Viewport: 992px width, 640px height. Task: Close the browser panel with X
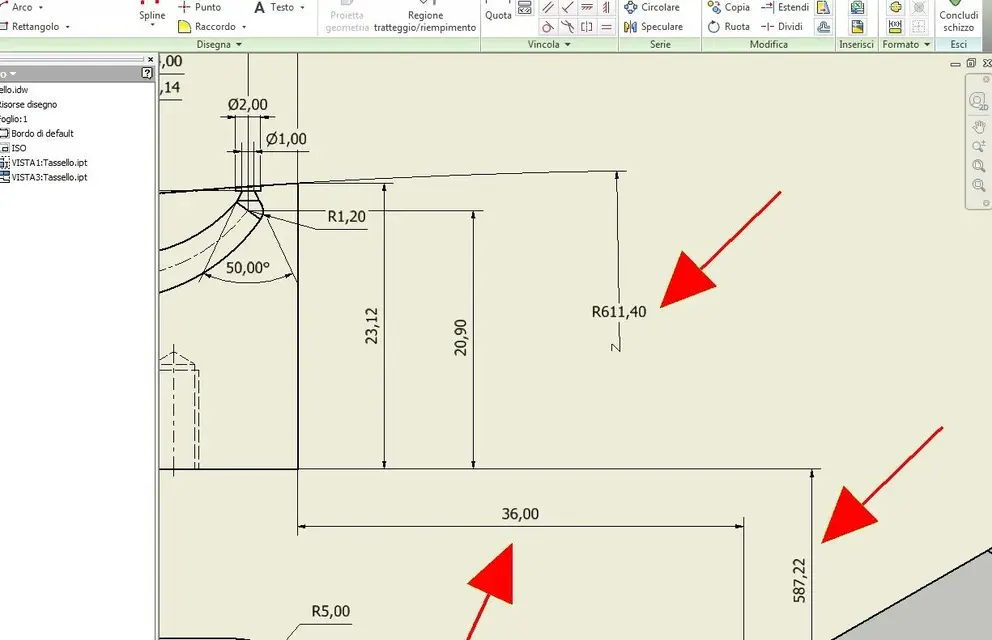coord(150,59)
